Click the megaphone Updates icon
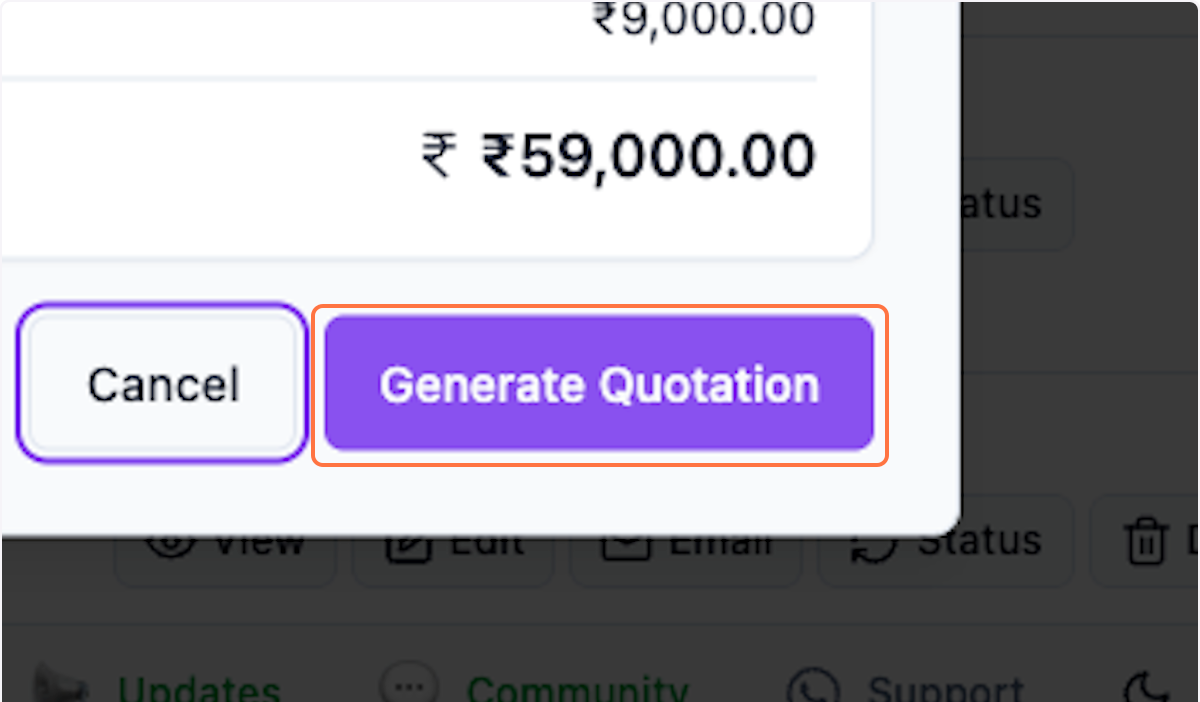The height and width of the screenshot is (702, 1200). point(60,688)
